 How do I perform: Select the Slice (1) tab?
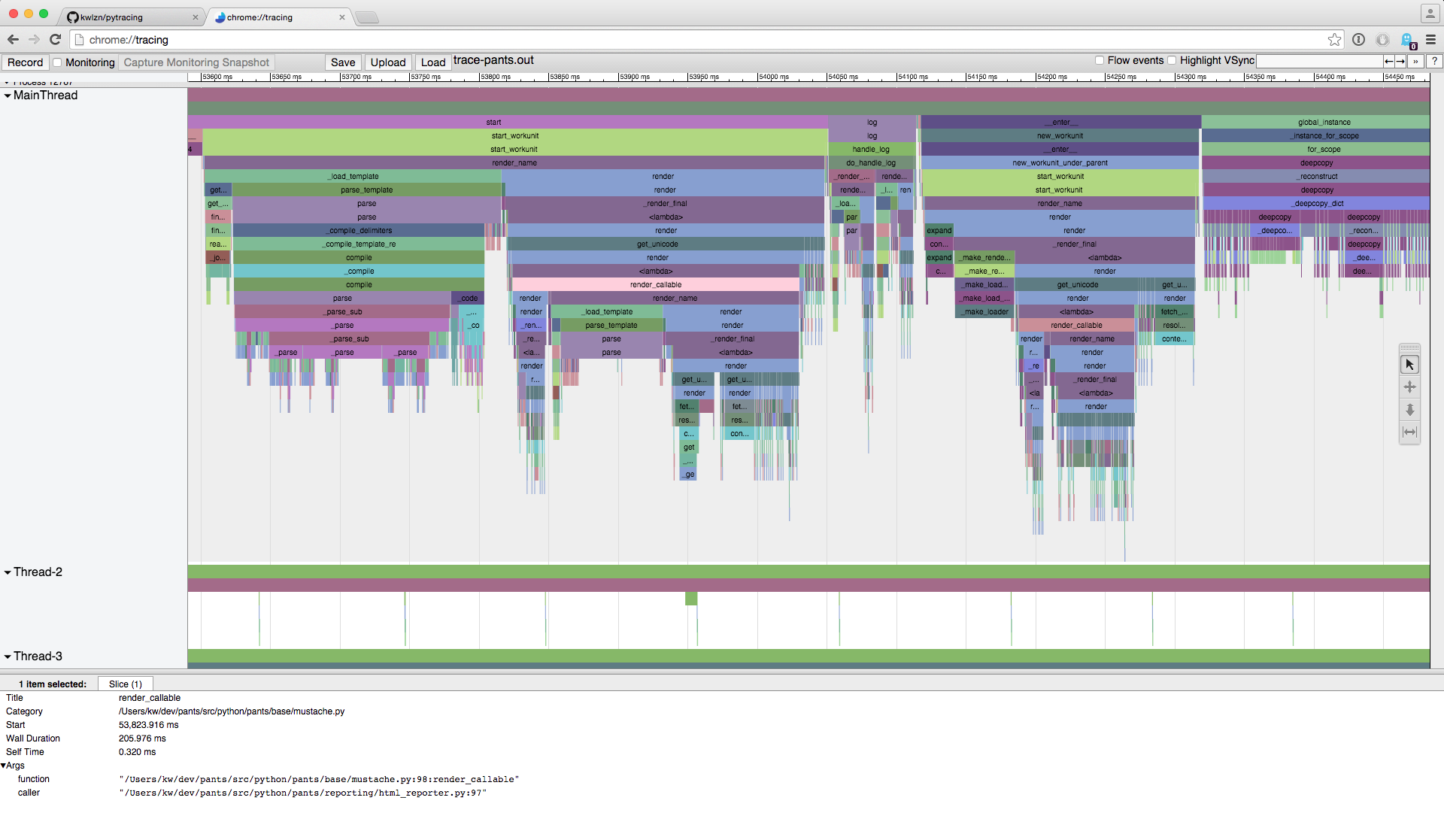[x=125, y=684]
